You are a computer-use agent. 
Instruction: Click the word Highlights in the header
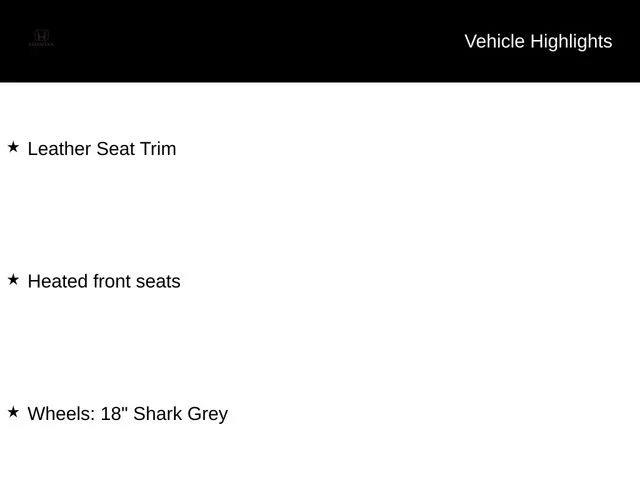click(571, 42)
